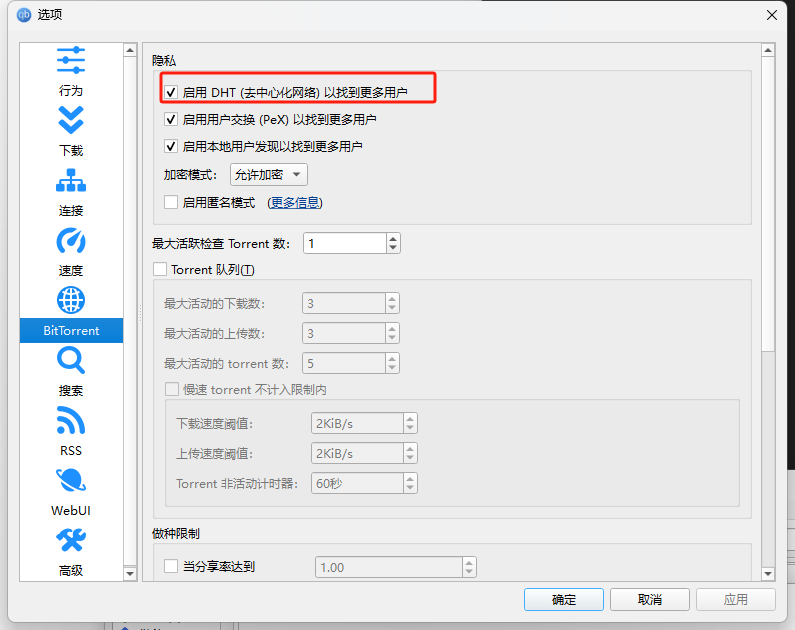
Task: Select the BitTorrent globe icon
Action: pyautogui.click(x=70, y=300)
